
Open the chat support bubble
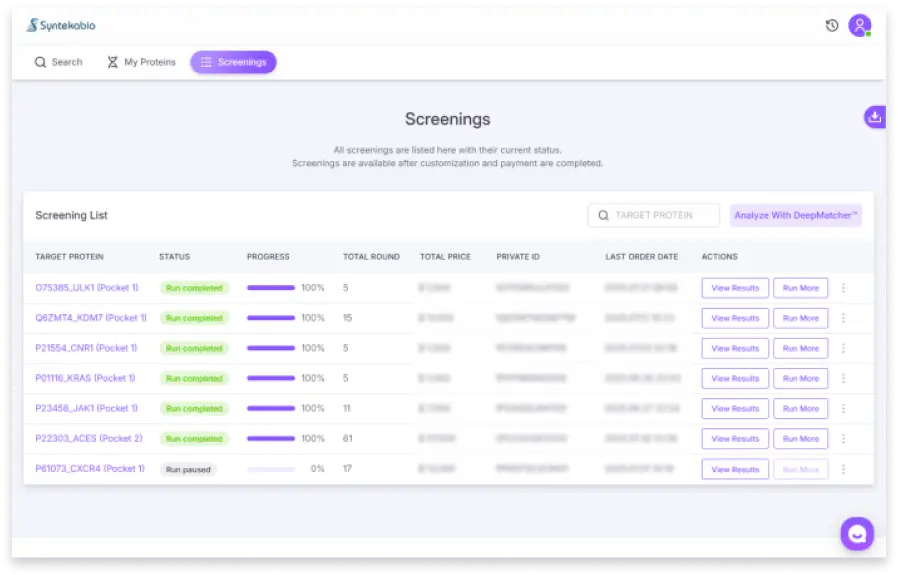click(857, 534)
